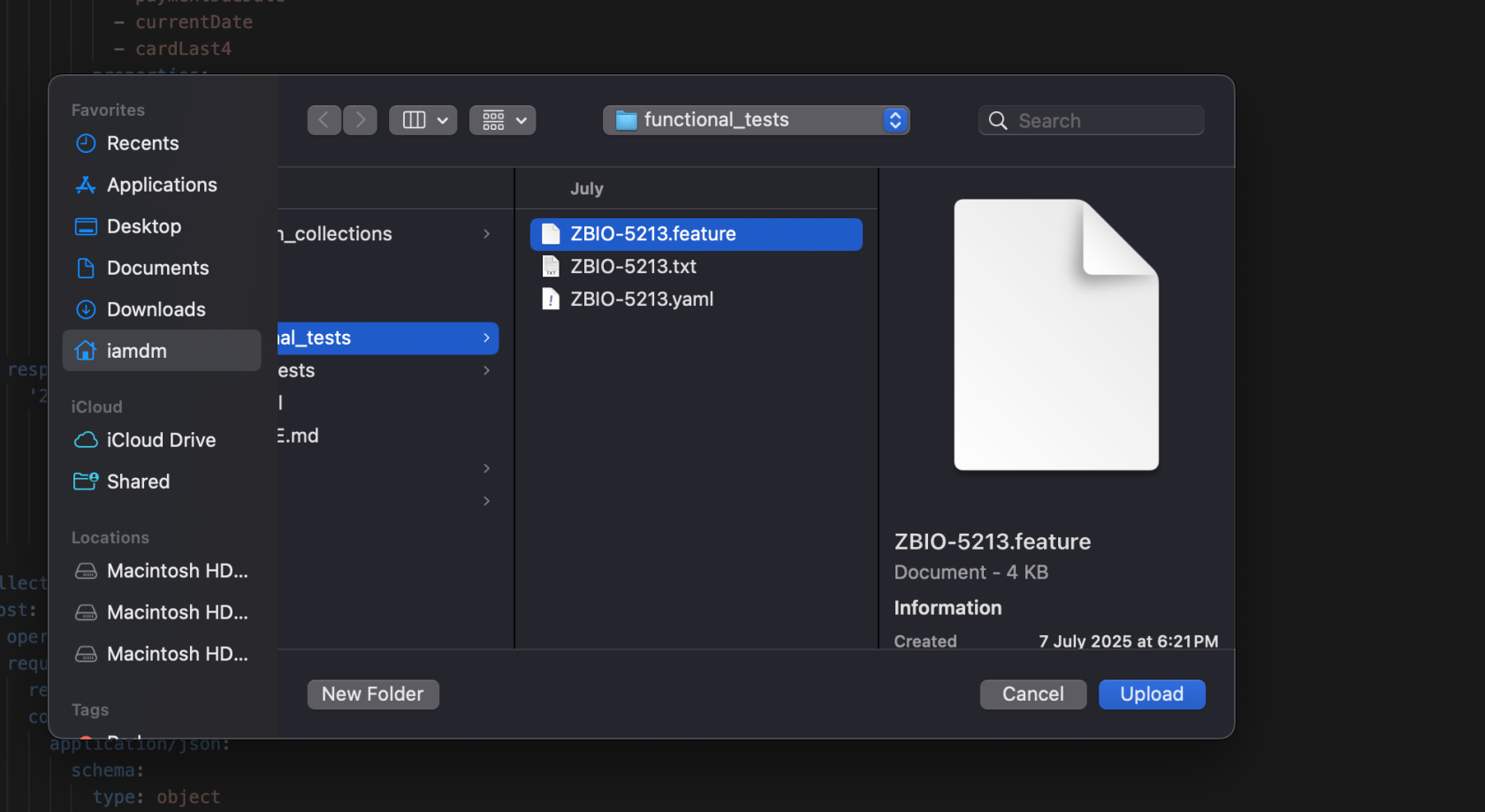Open iCloud Drive in the sidebar
The width and height of the screenshot is (1485, 812).
(161, 439)
